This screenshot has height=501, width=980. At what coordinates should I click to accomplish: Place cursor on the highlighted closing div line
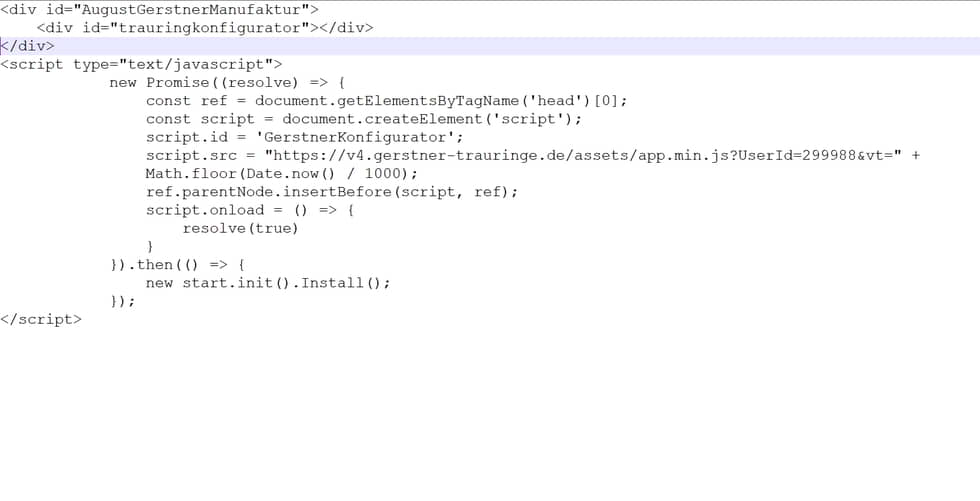point(28,46)
